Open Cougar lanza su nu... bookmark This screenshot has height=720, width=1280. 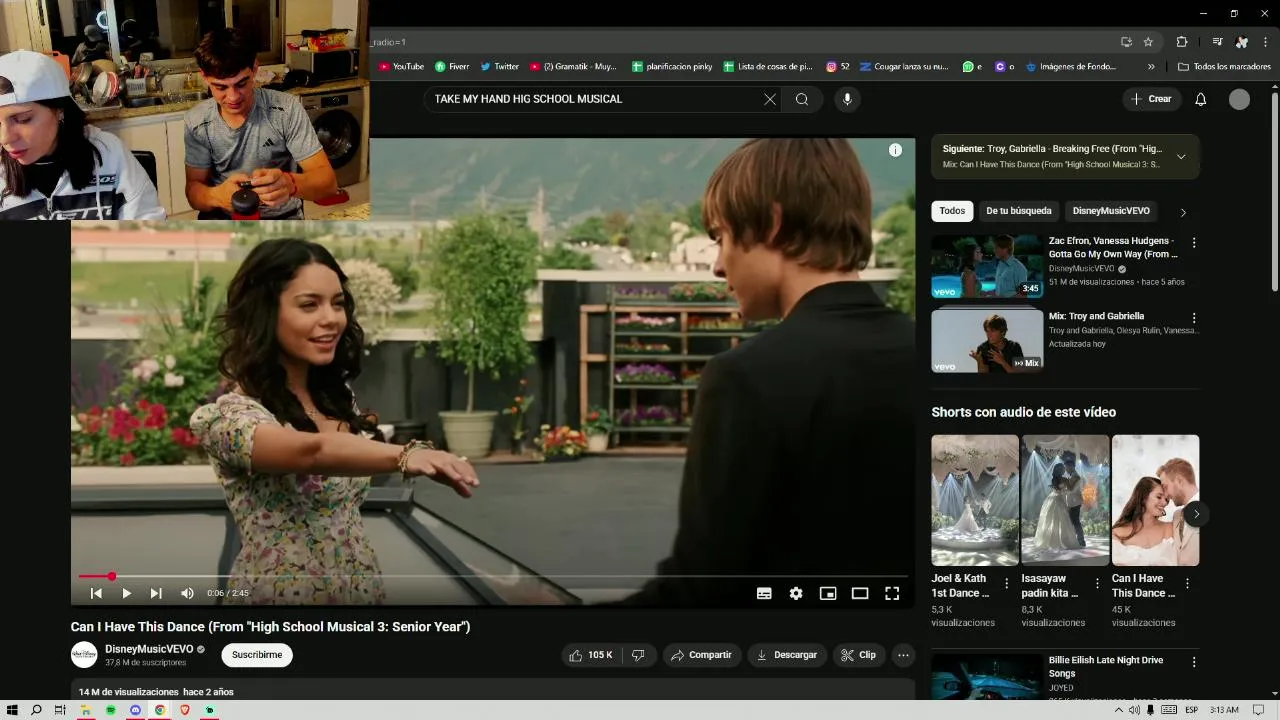click(904, 67)
